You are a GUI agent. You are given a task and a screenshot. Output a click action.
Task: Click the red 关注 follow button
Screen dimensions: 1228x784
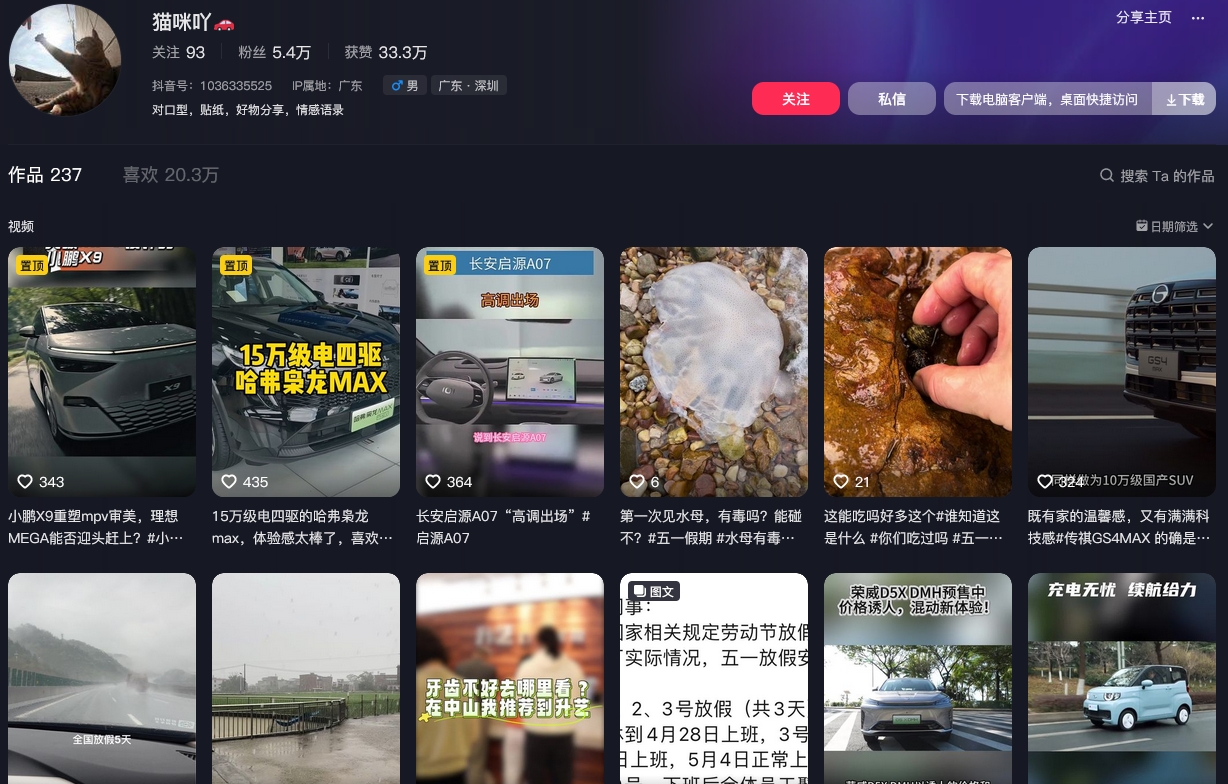pyautogui.click(x=796, y=99)
